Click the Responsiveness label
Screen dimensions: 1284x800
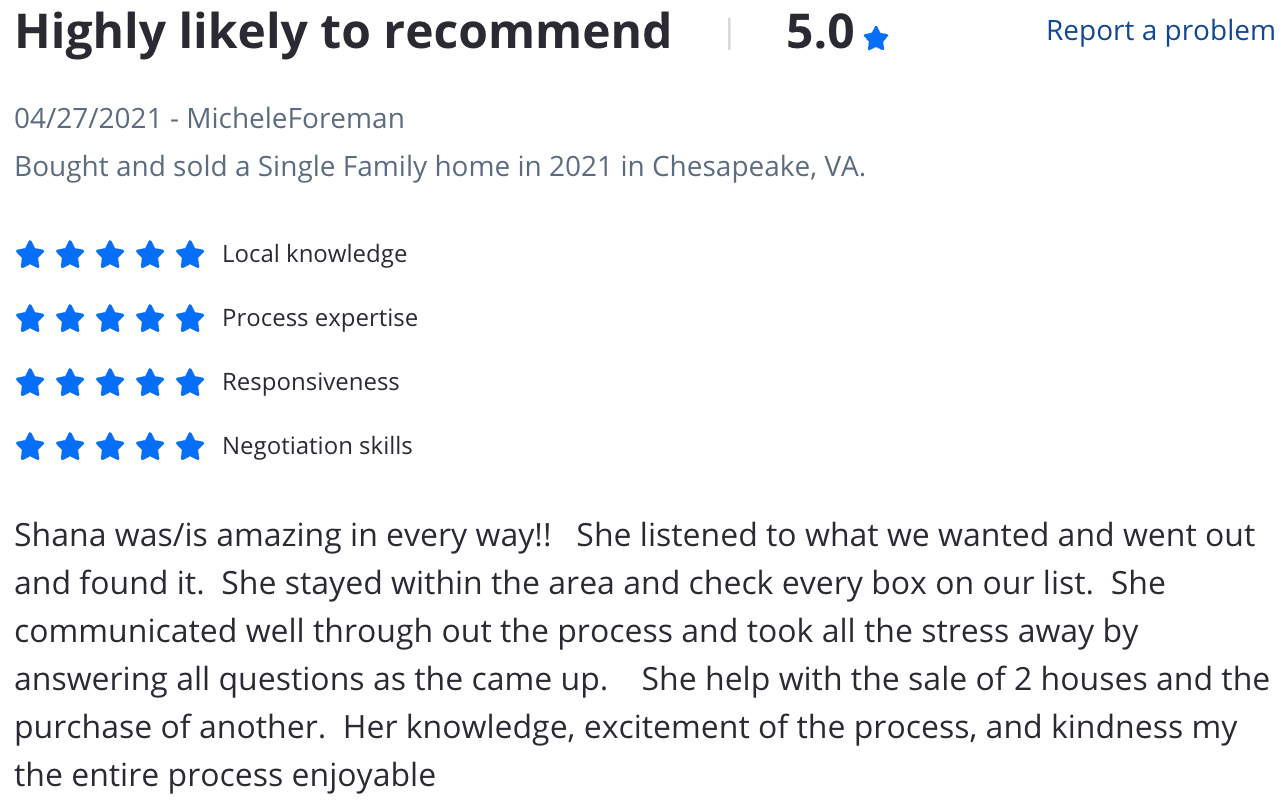tap(311, 382)
